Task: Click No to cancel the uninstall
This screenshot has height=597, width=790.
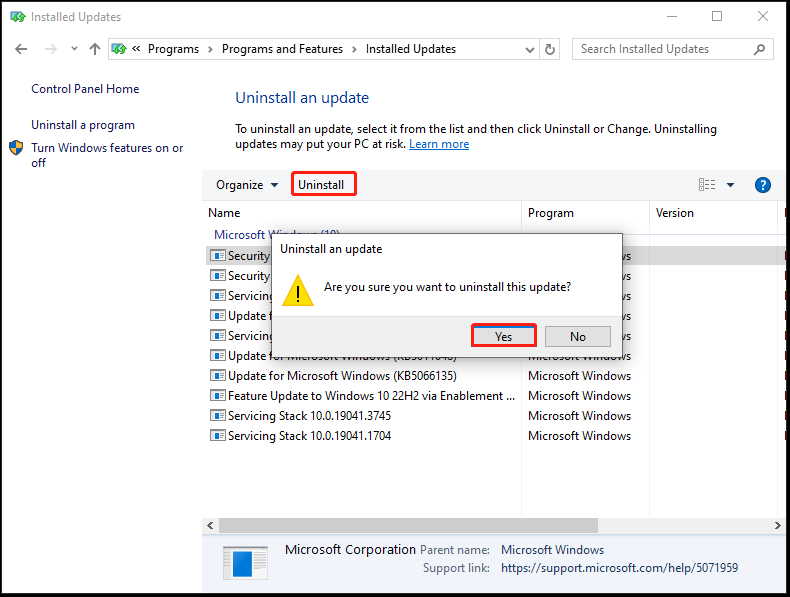Action: (577, 336)
